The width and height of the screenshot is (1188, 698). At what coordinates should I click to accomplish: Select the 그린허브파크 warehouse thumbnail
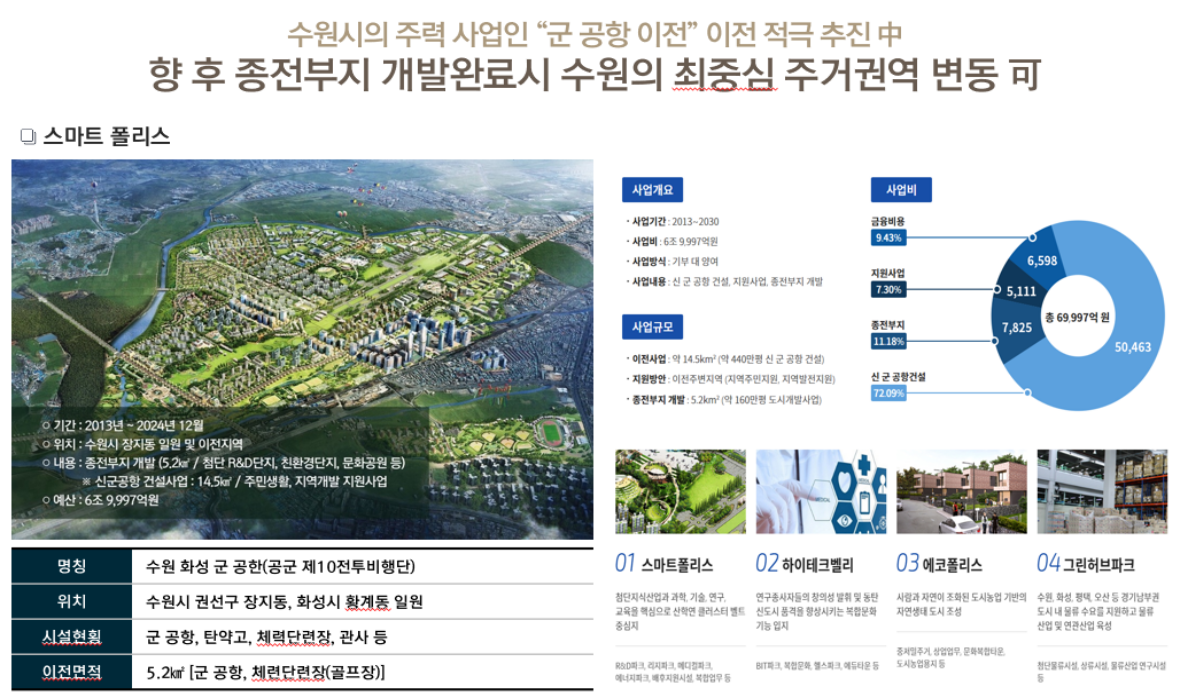(1102, 491)
